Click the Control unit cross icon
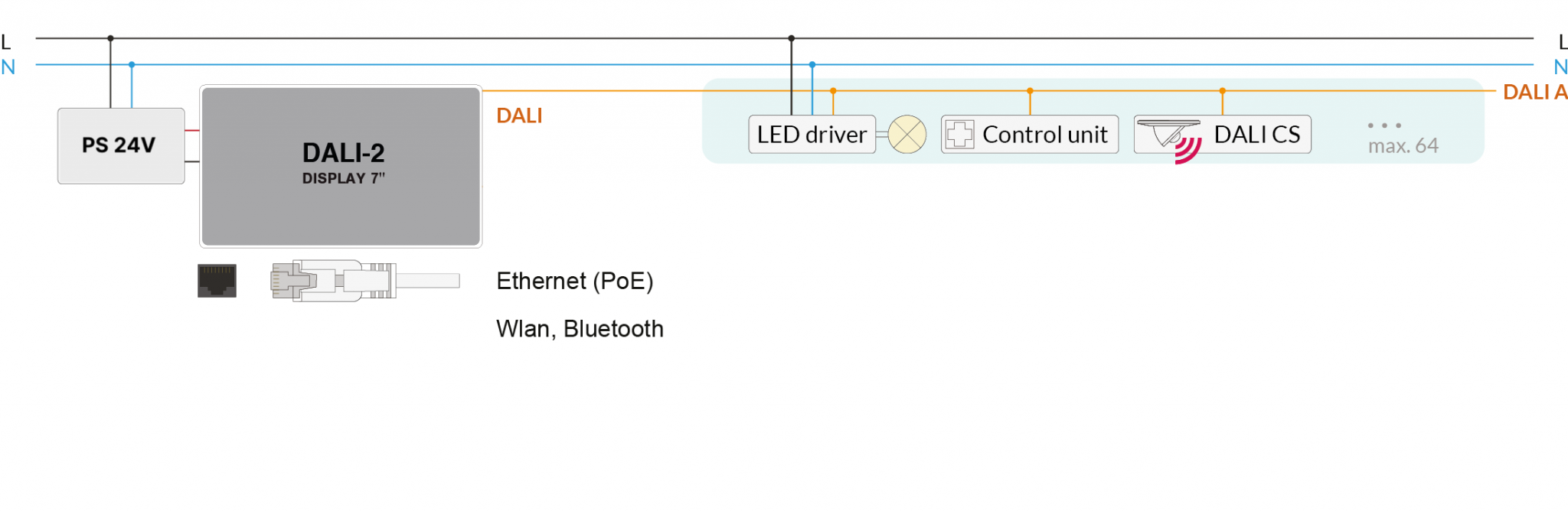This screenshot has width=1568, height=511. [959, 135]
